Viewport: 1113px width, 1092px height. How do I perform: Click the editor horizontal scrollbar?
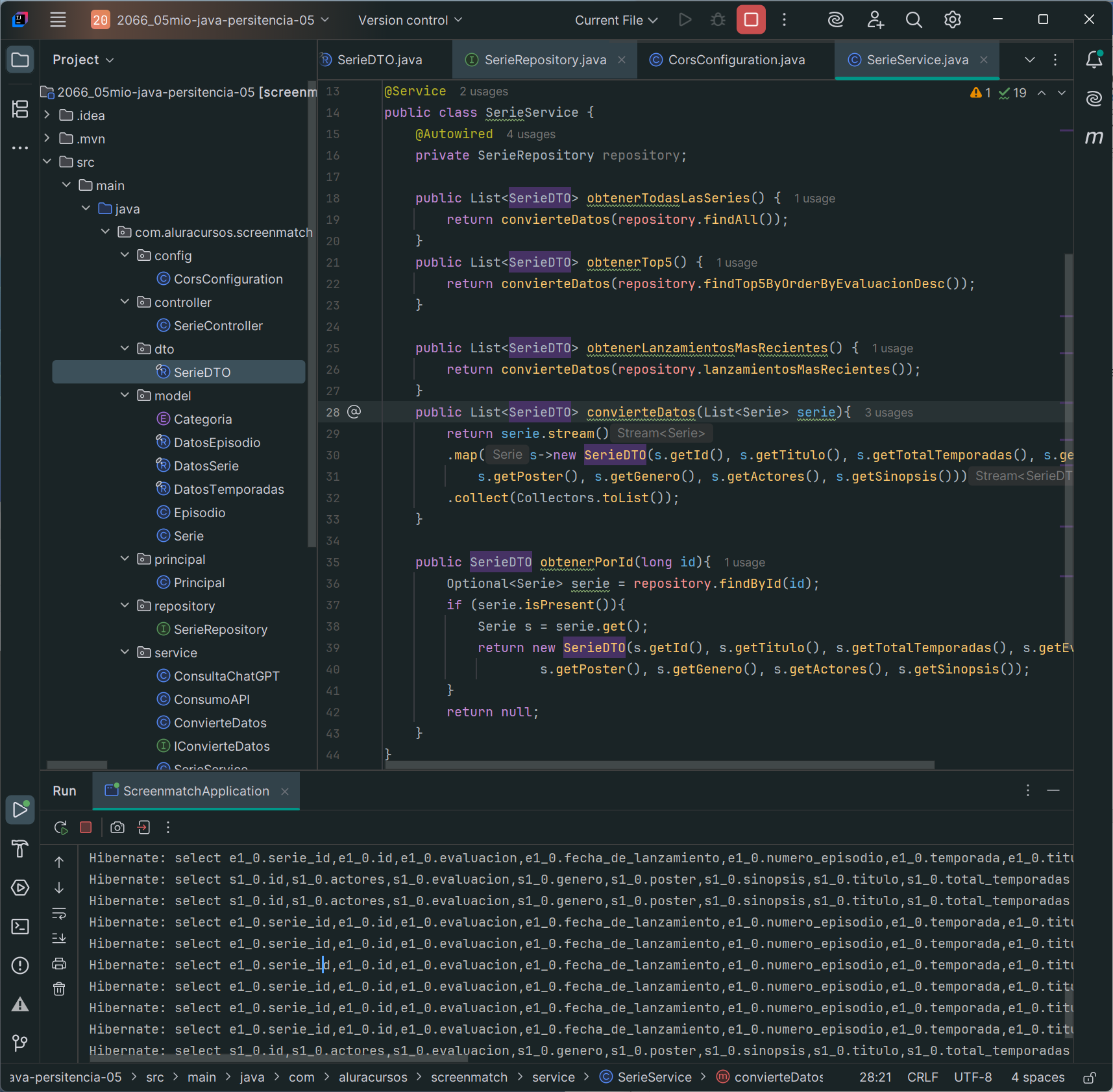pyautogui.click(x=660, y=765)
